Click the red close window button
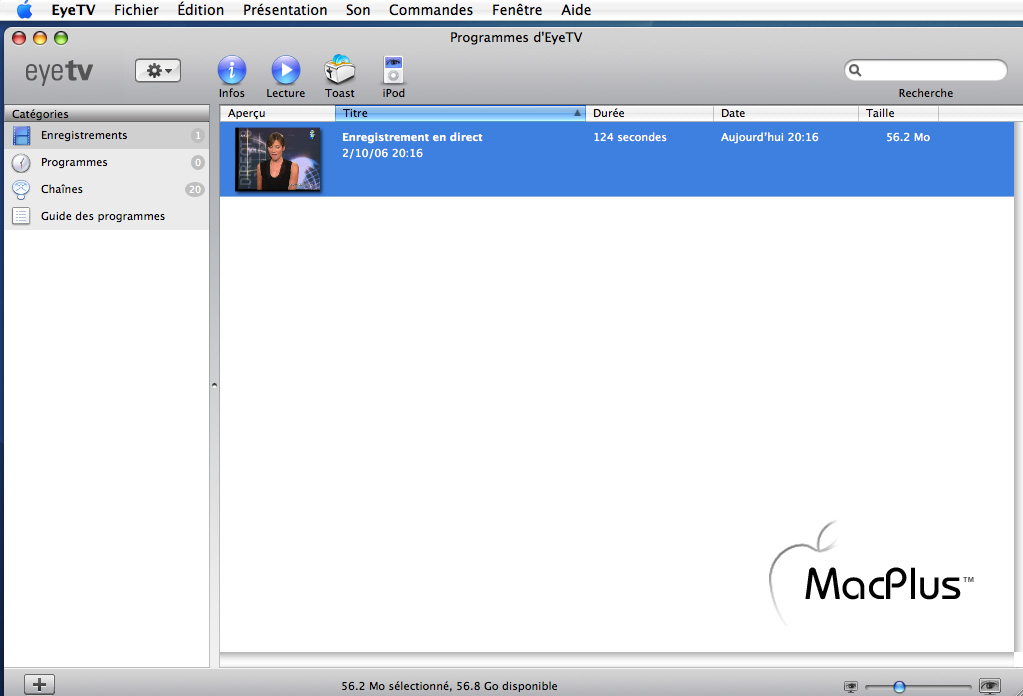1023x696 pixels. [19, 38]
